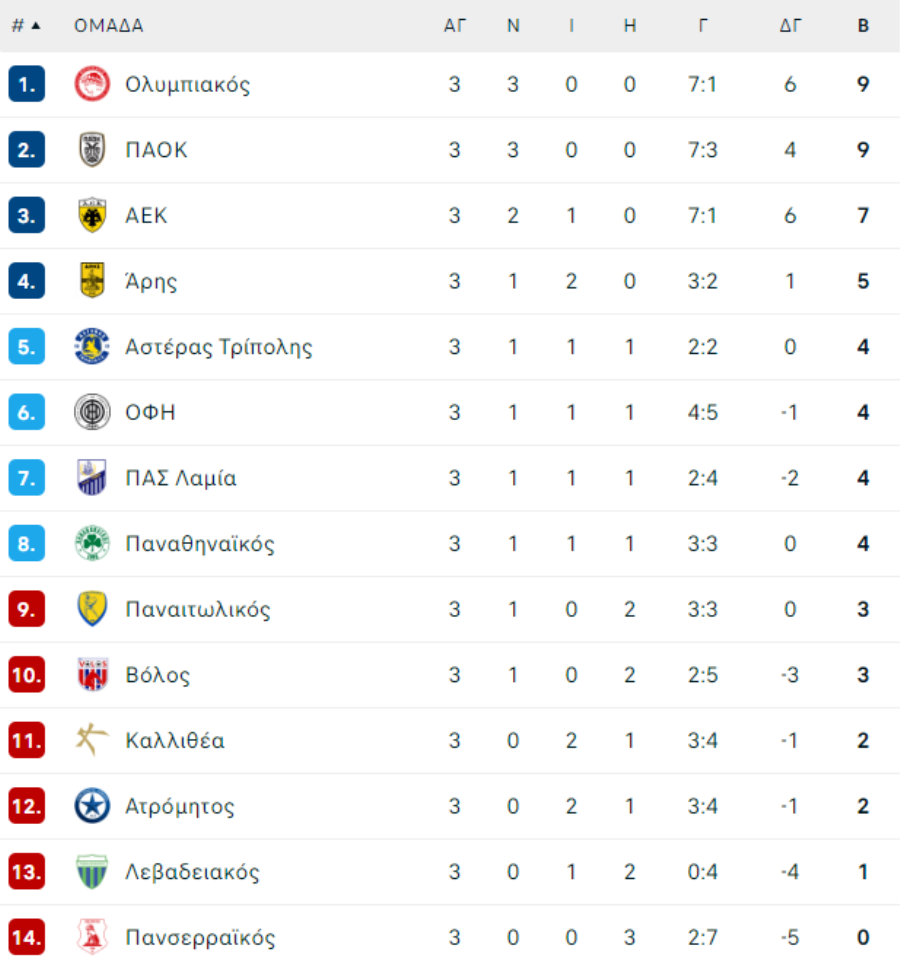
Task: Click the Olympiacos club crest
Action: tap(92, 84)
